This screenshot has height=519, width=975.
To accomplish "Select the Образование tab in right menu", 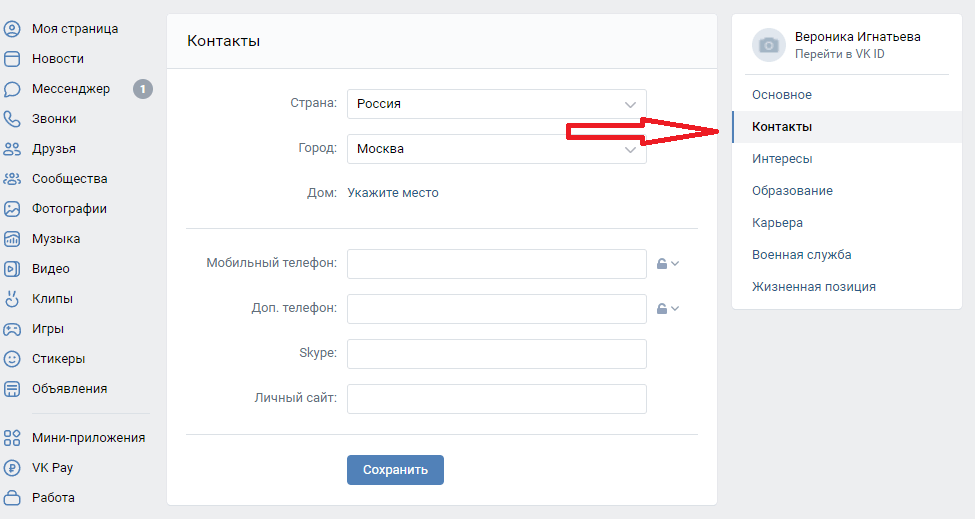I will point(792,191).
